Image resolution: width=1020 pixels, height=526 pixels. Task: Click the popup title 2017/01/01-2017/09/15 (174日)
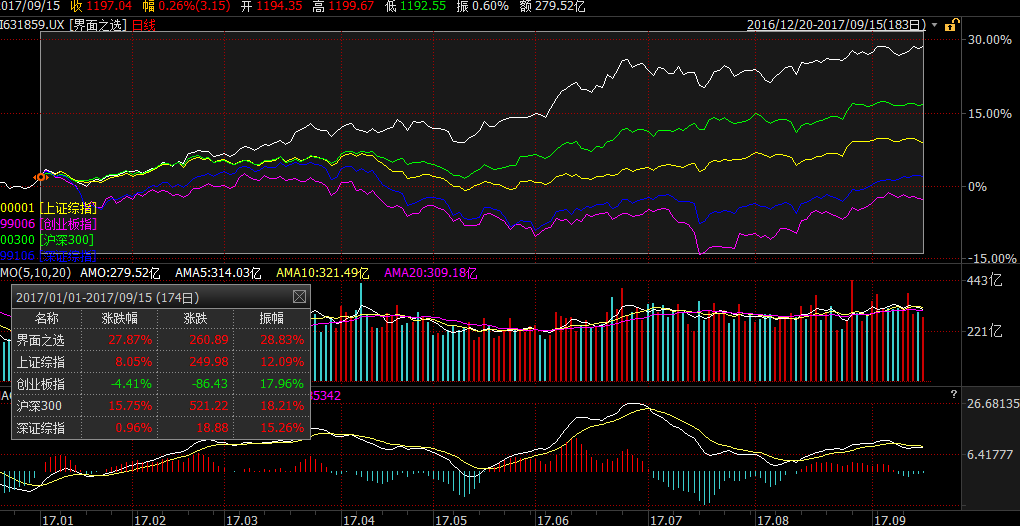[108, 297]
